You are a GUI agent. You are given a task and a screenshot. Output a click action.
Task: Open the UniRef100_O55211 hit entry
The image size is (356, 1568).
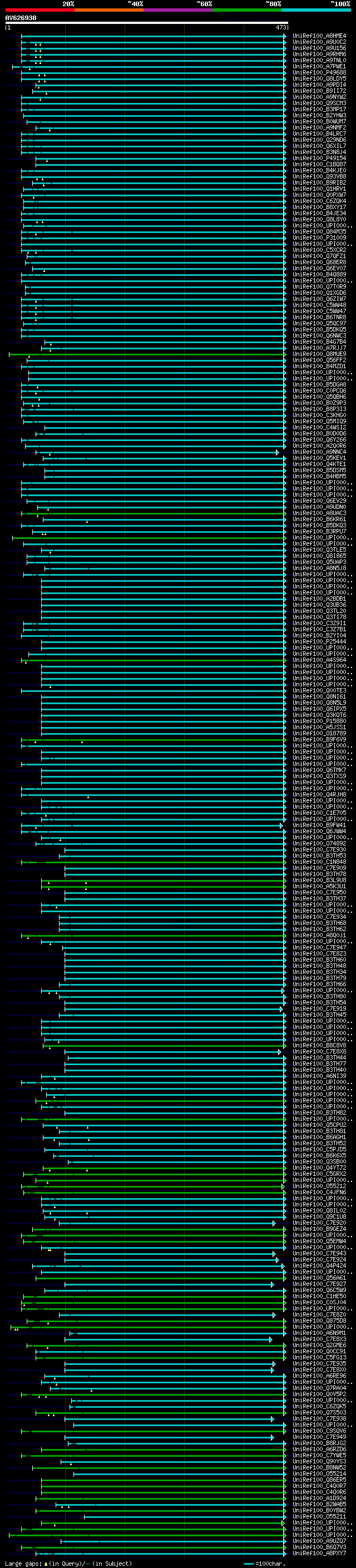pos(319,1517)
